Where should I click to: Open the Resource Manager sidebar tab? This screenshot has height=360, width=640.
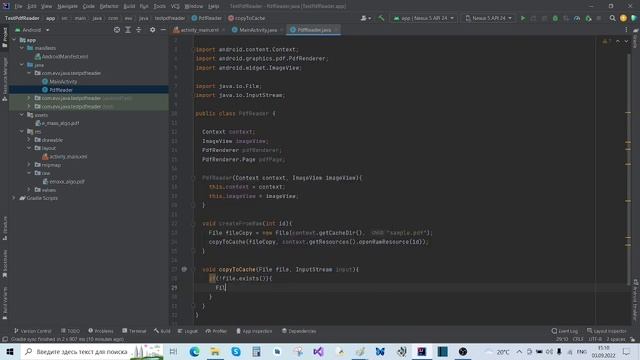4,79
